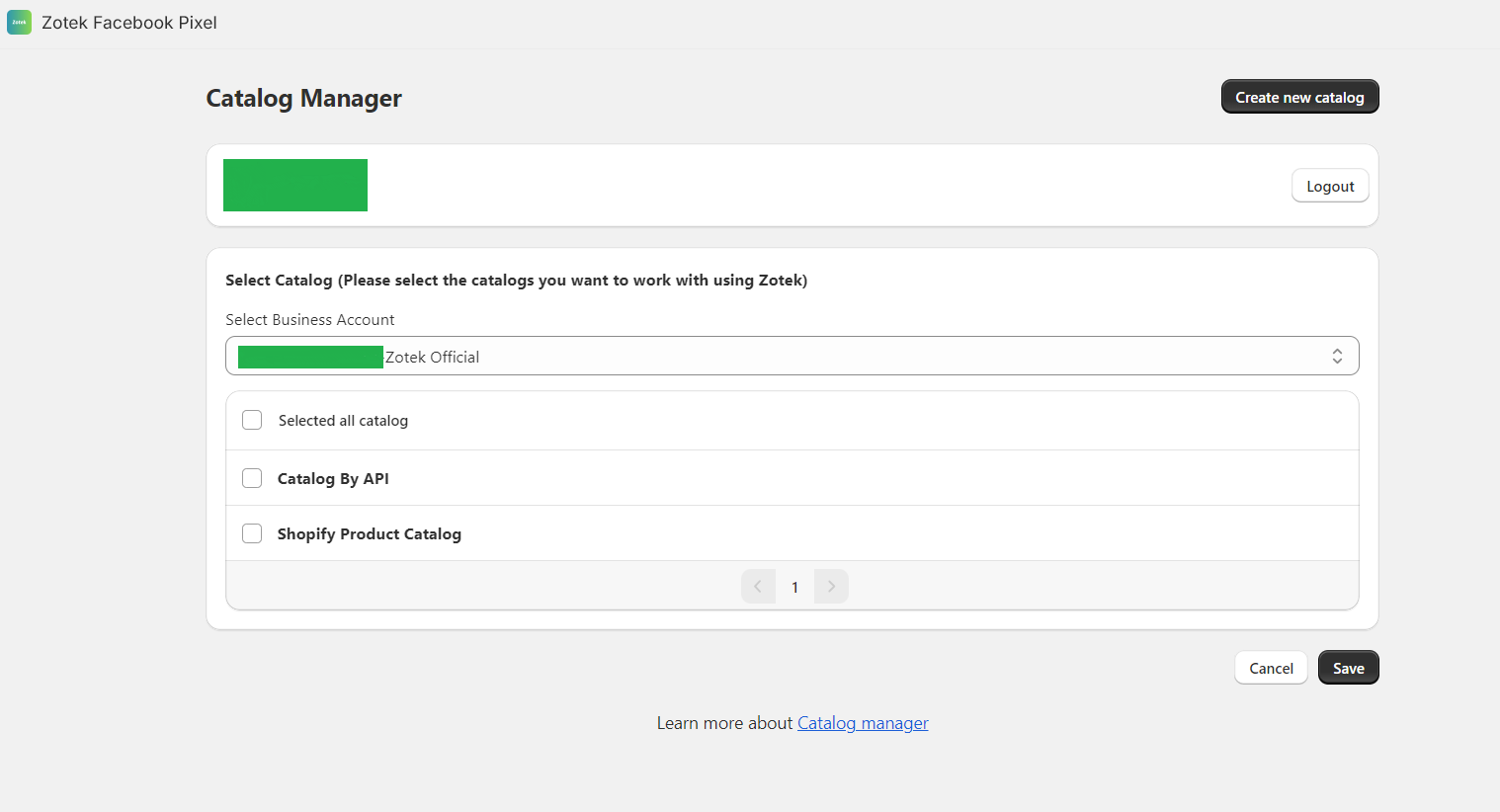Image resolution: width=1500 pixels, height=812 pixels.
Task: Open the Select Business Account dropdown
Action: [x=791, y=357]
